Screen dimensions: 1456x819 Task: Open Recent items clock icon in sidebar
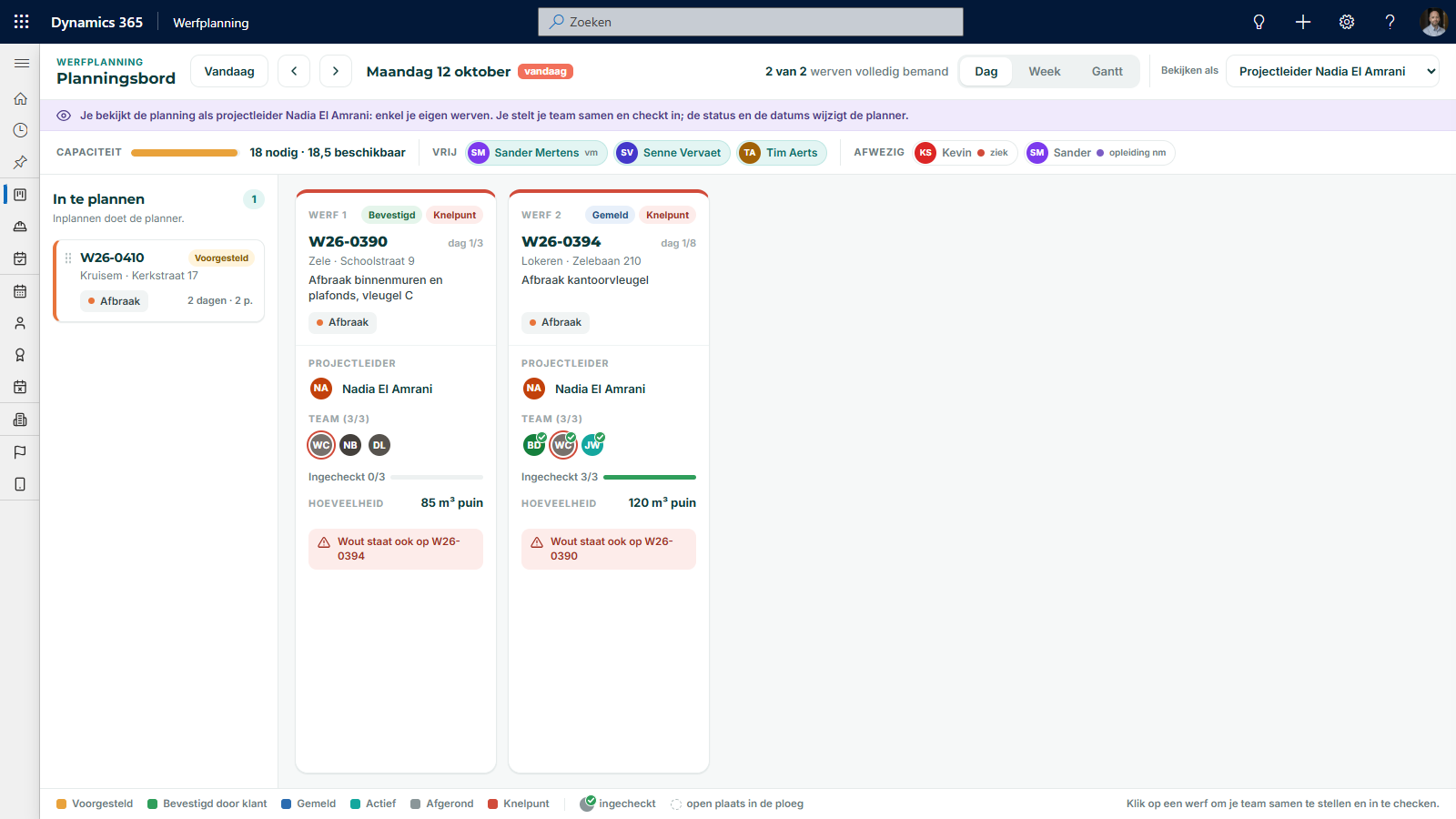pos(20,130)
